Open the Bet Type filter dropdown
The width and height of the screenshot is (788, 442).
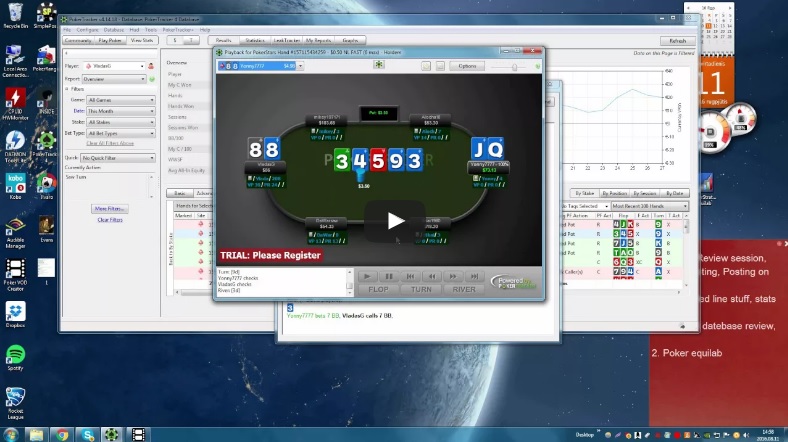(x=121, y=133)
